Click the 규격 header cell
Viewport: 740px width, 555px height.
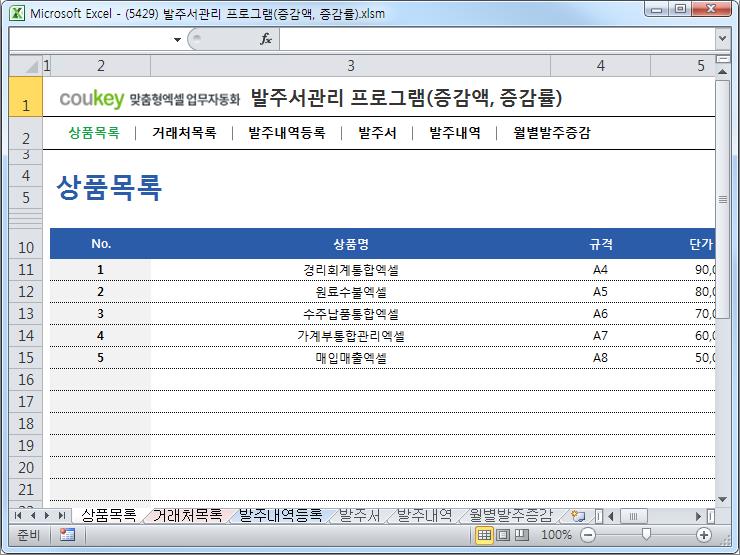pos(600,244)
